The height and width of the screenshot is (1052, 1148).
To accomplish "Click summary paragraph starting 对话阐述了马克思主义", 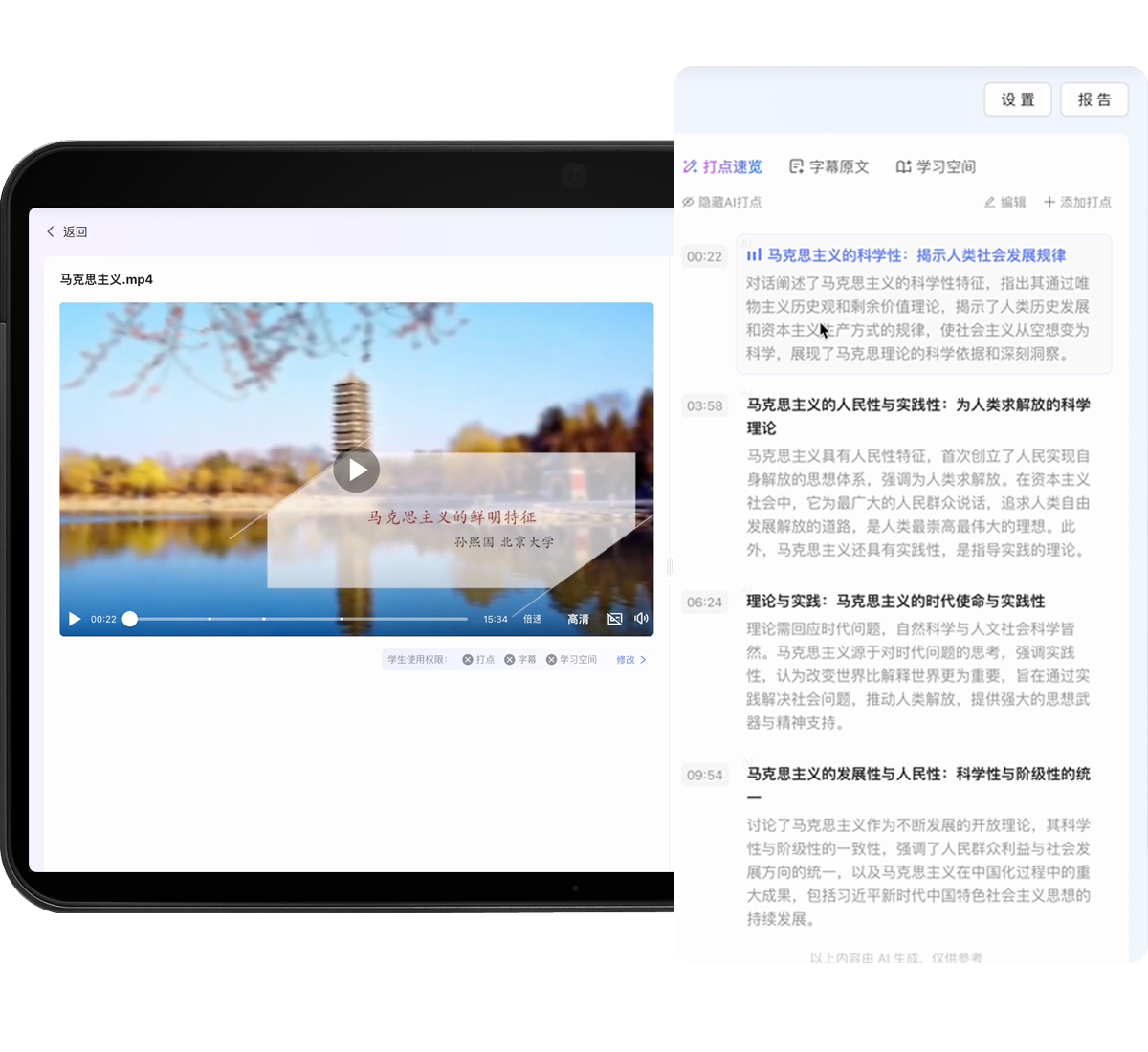I will tap(918, 318).
